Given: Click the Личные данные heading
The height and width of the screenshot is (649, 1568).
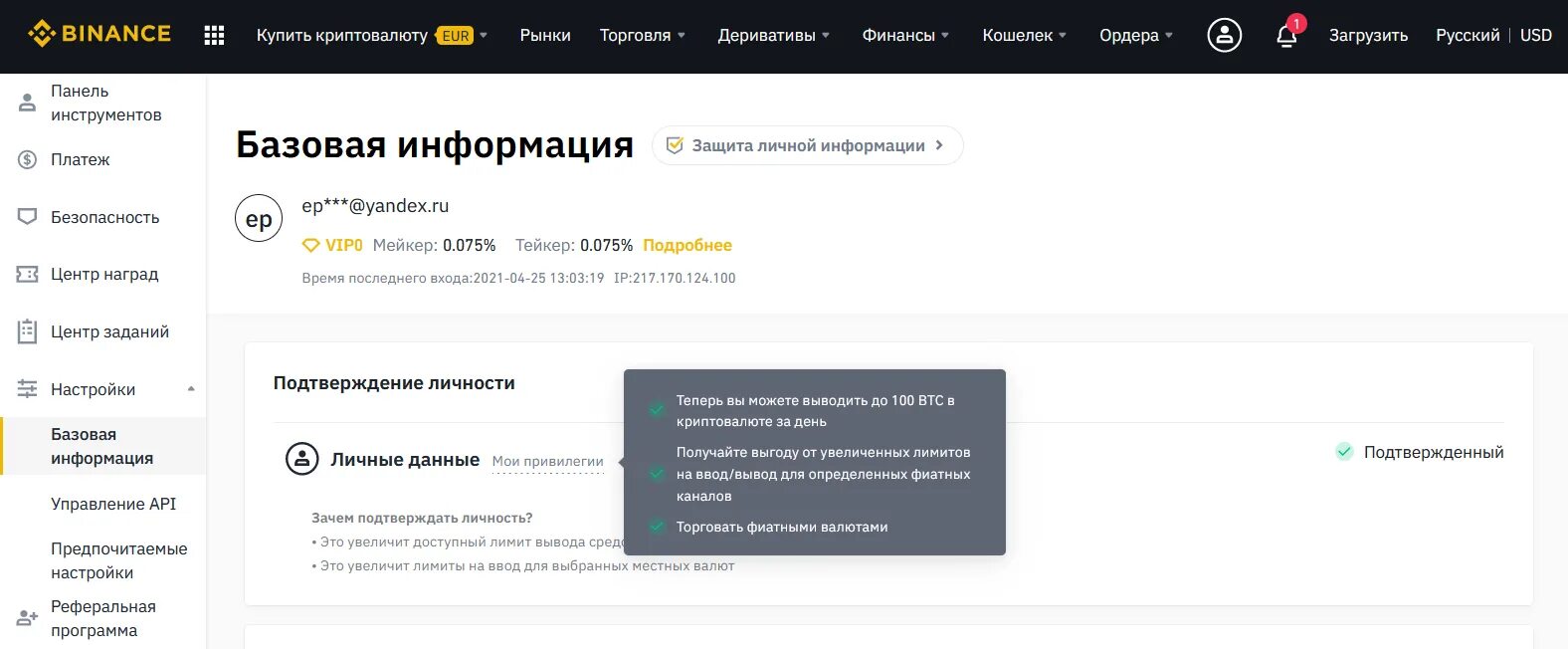Looking at the screenshot, I should tap(405, 460).
